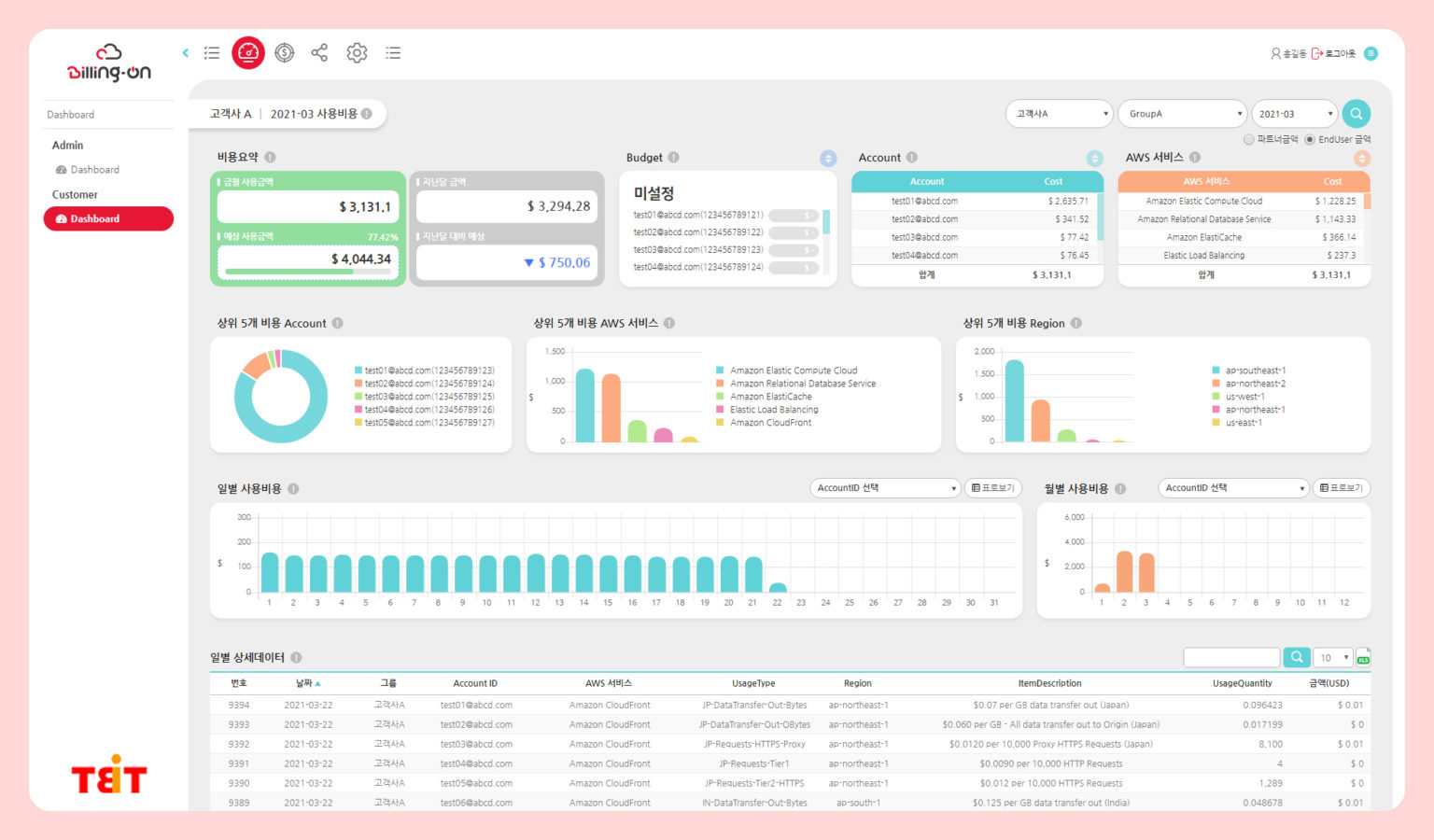Open the AccountID 선택 dropdown above 일별 사용비용

click(x=884, y=487)
